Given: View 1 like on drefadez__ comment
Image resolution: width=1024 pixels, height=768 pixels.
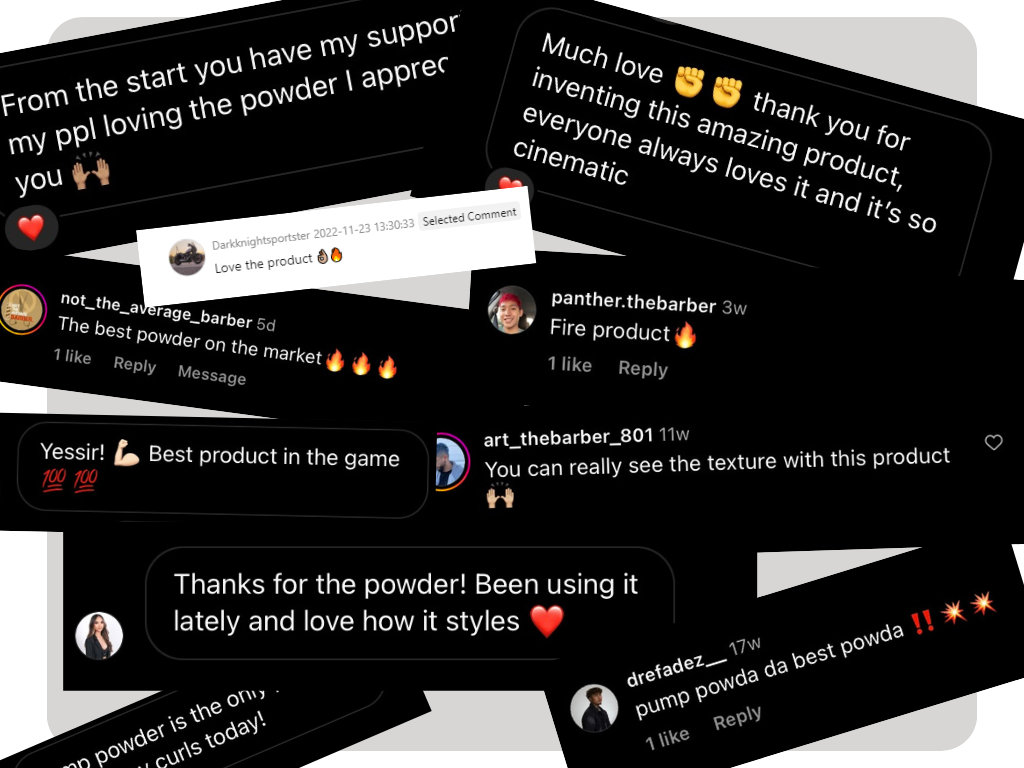Looking at the screenshot, I should pyautogui.click(x=667, y=739).
